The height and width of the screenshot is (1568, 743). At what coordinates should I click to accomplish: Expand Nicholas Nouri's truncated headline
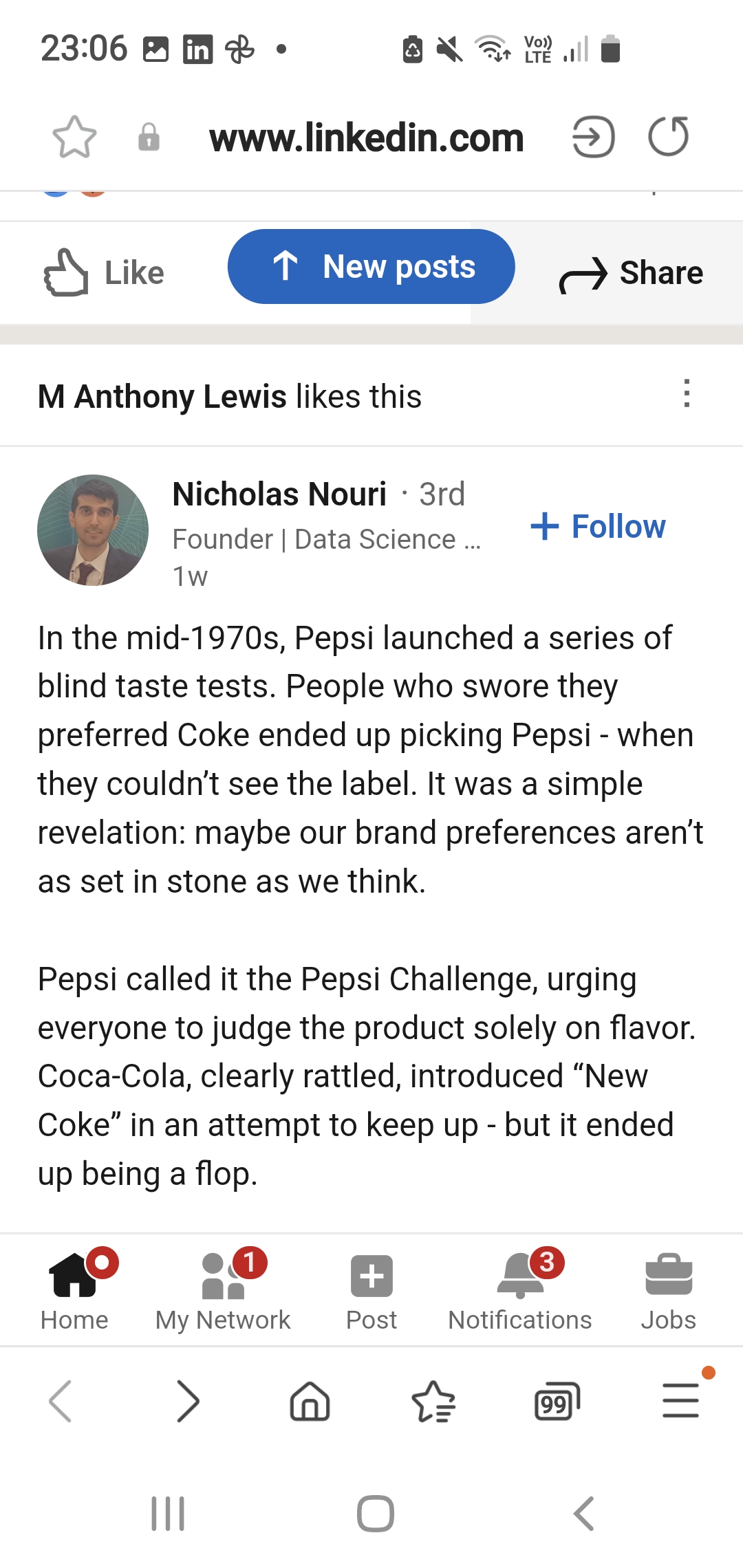pyautogui.click(x=327, y=540)
